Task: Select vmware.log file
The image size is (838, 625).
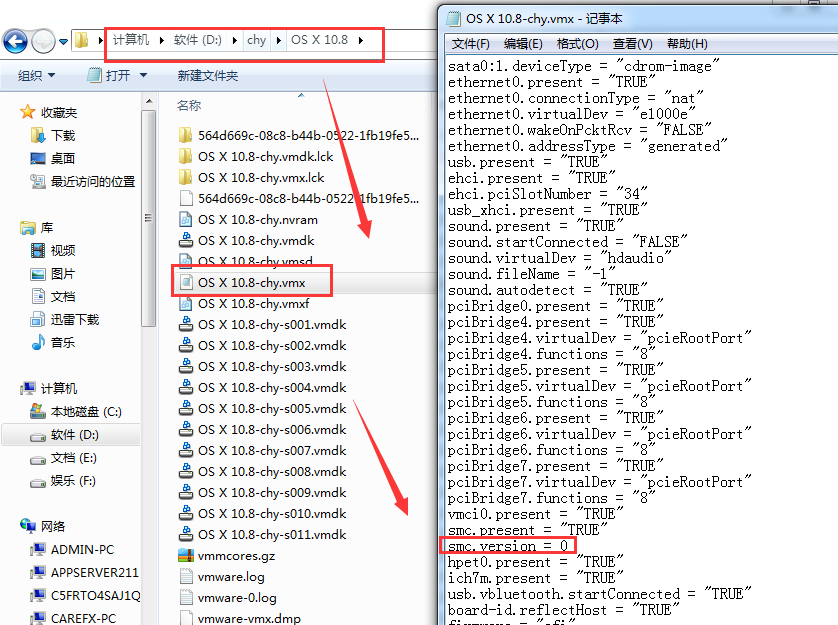Action: pyautogui.click(x=222, y=576)
